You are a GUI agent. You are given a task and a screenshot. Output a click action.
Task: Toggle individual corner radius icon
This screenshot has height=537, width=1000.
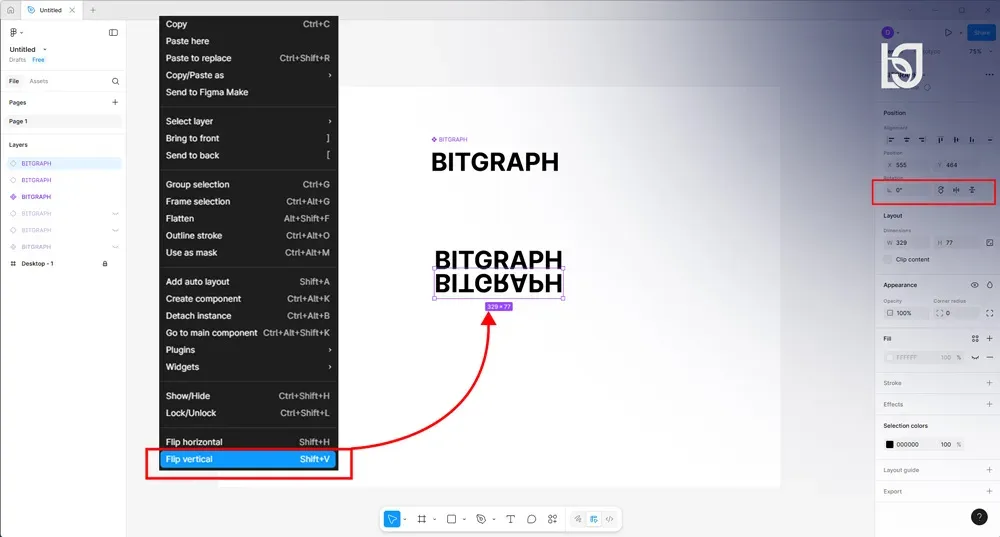pos(990,313)
